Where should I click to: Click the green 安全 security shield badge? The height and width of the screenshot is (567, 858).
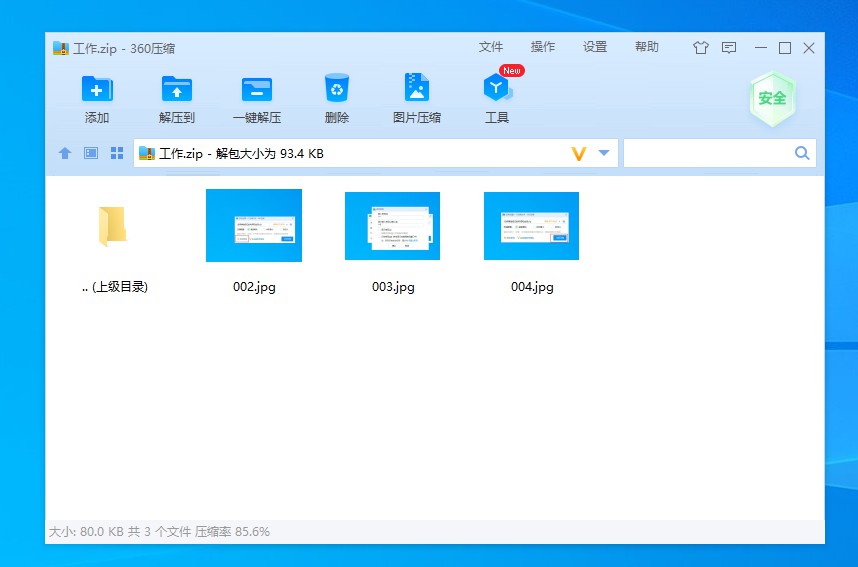click(x=772, y=98)
